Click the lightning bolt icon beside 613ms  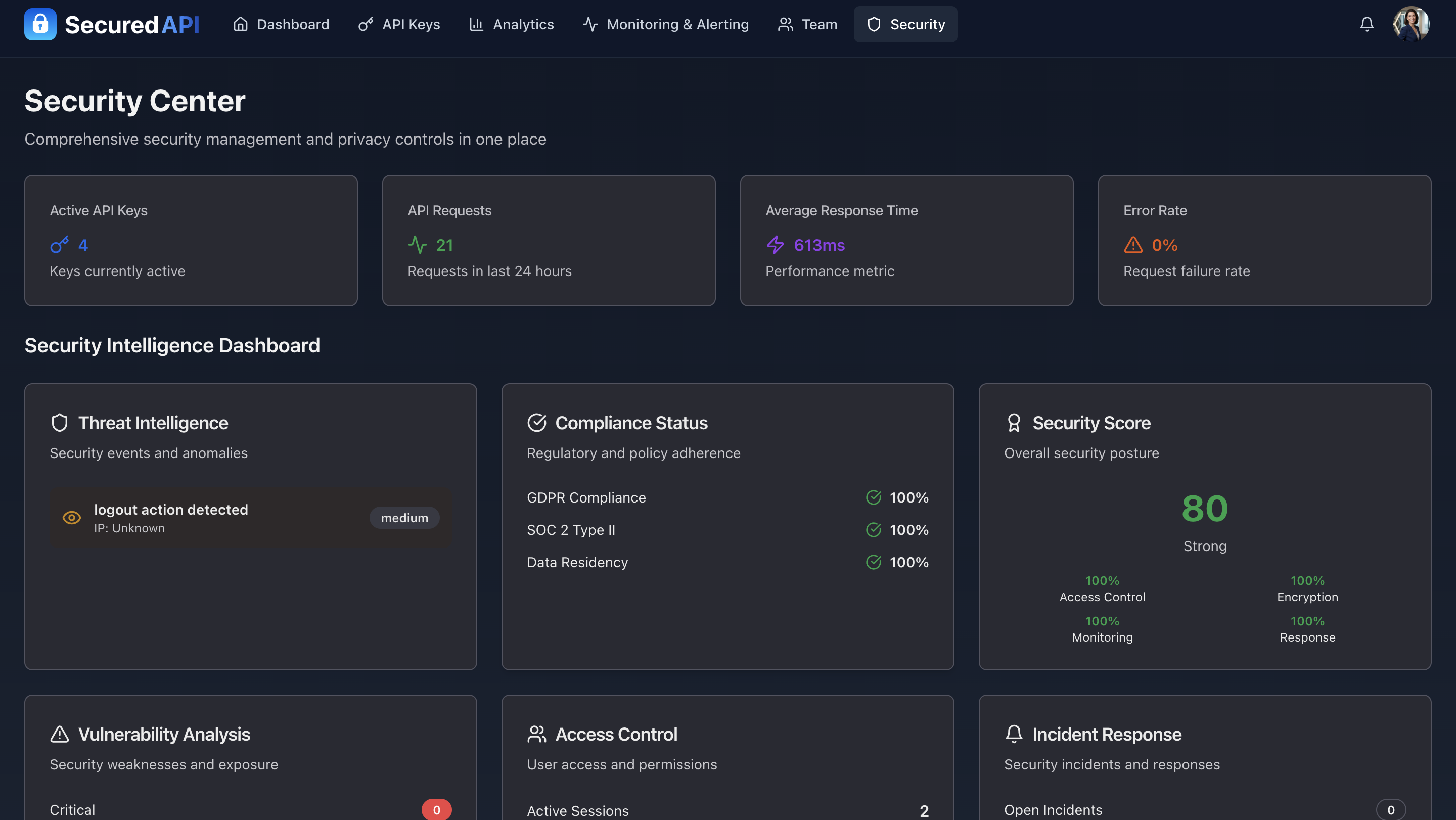click(x=776, y=245)
